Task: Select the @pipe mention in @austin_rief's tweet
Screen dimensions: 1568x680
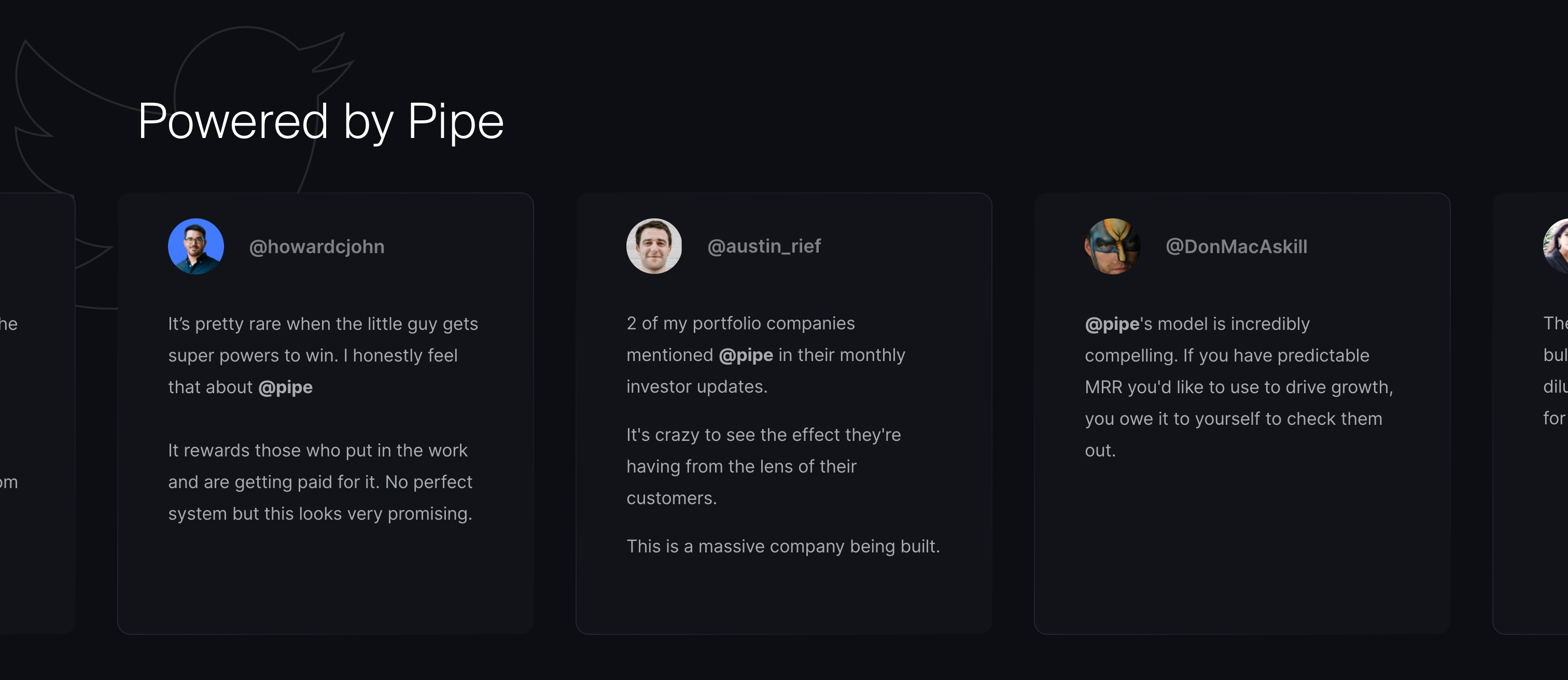Action: pos(745,355)
